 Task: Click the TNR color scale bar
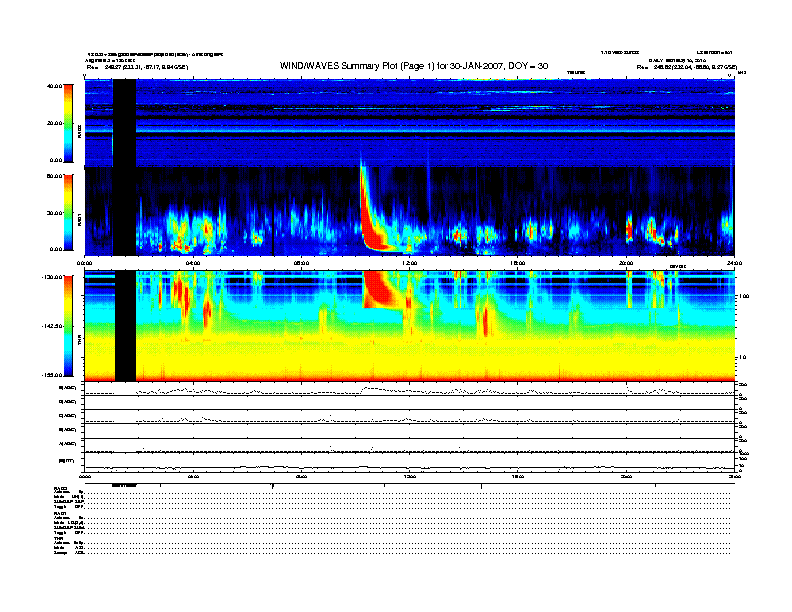[x=68, y=326]
